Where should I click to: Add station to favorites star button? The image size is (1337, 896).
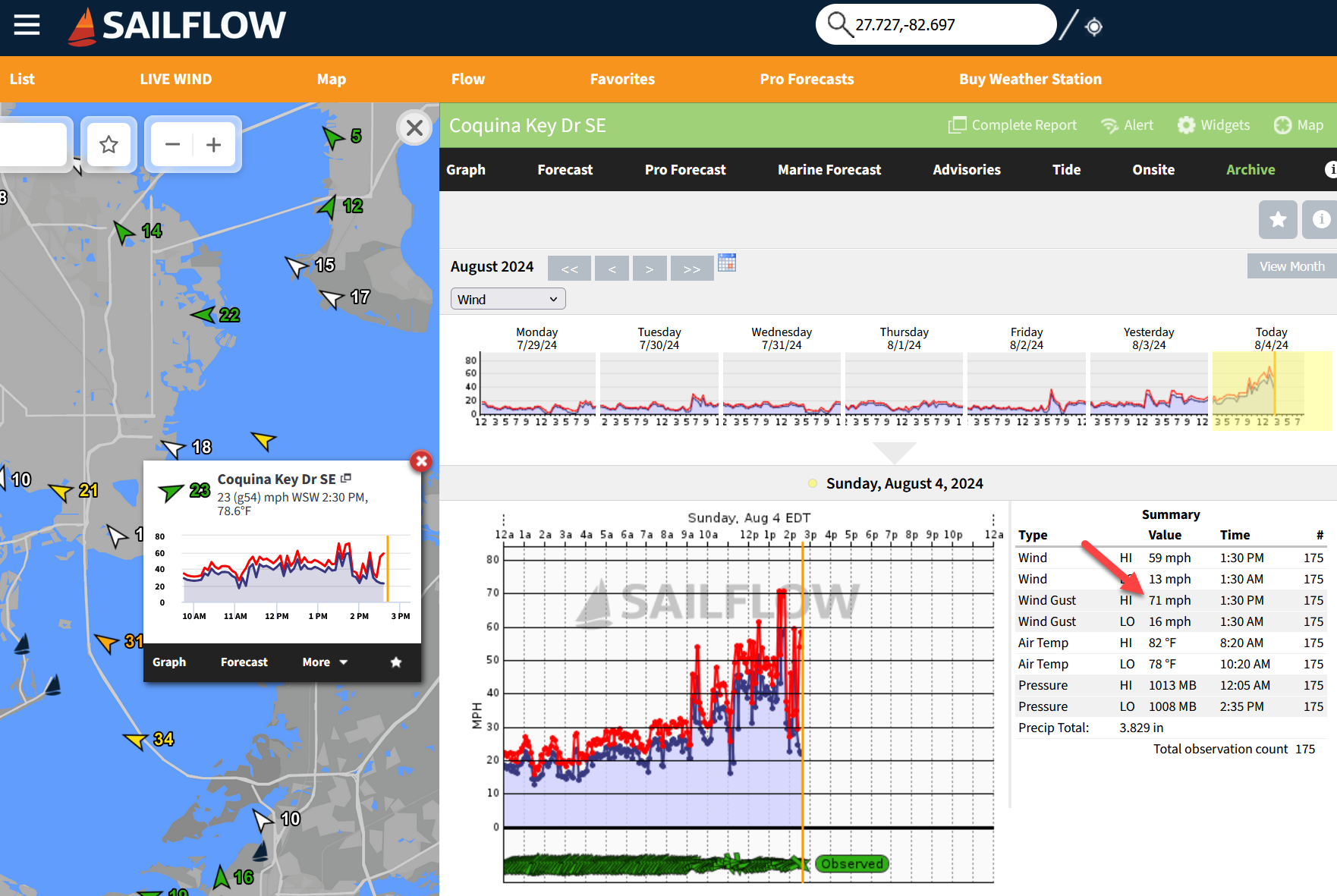click(x=1278, y=219)
